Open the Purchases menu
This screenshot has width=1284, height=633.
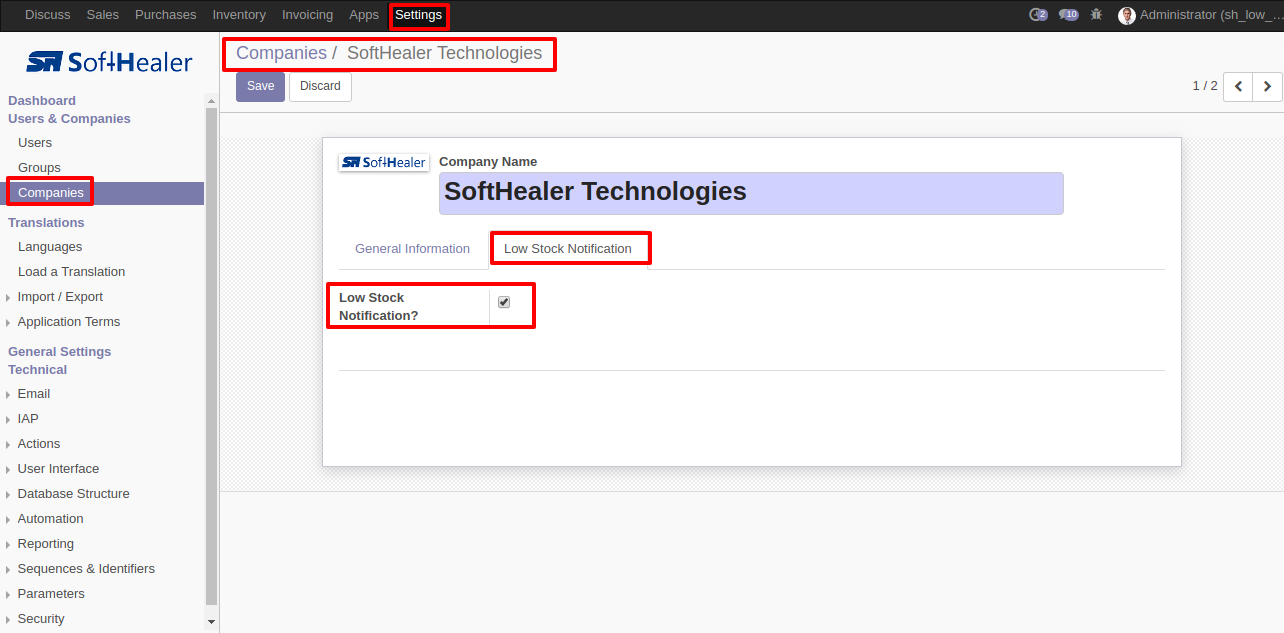pos(165,15)
